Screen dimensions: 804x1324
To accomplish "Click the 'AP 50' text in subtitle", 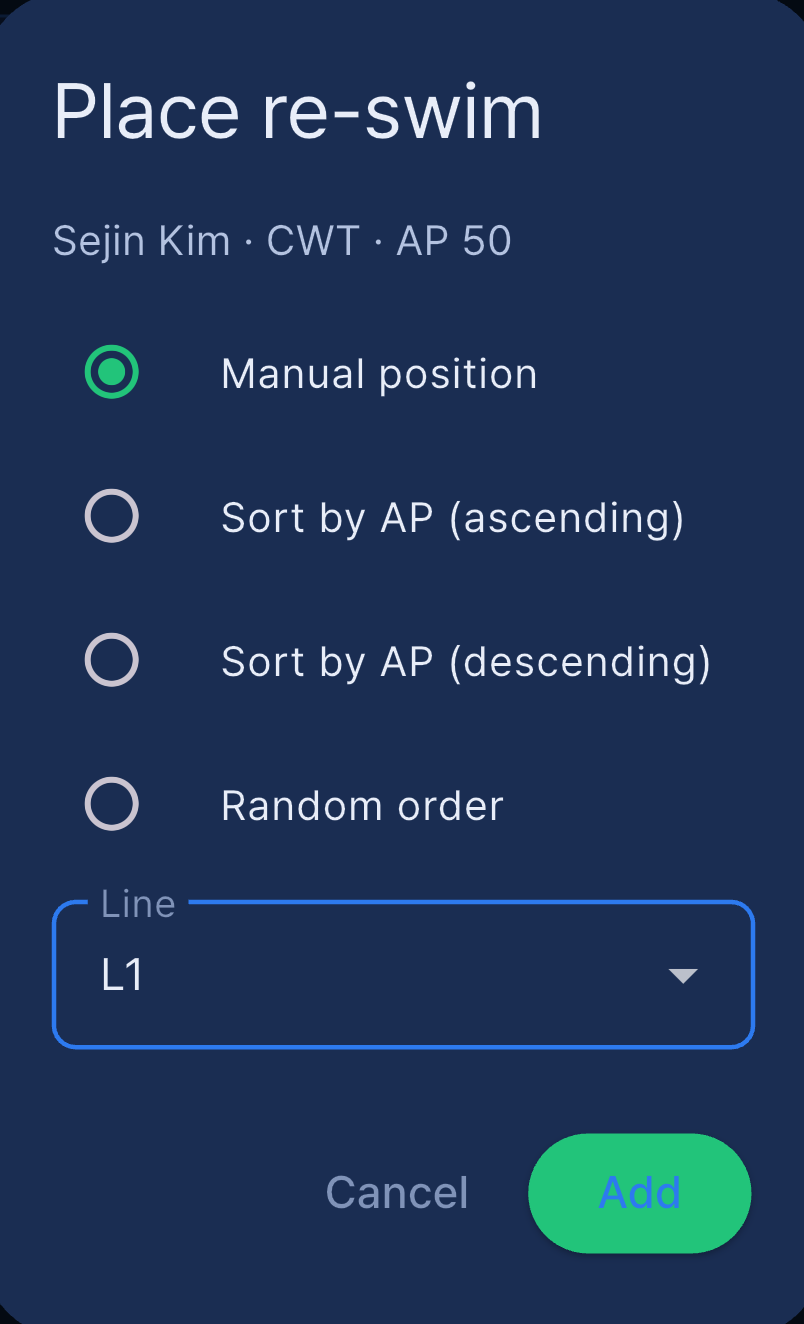I will click(454, 241).
